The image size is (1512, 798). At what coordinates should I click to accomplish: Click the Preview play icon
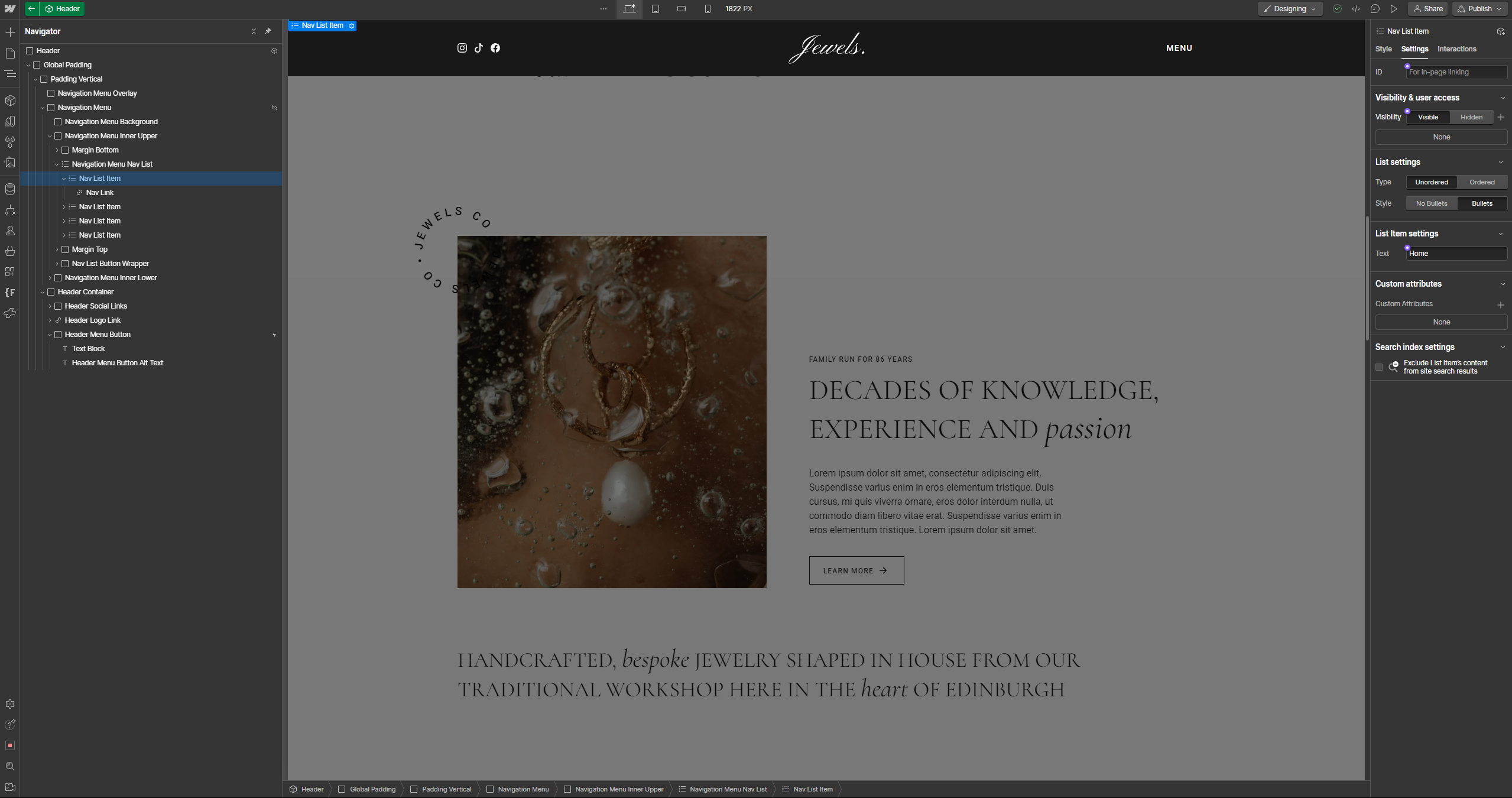(1394, 9)
